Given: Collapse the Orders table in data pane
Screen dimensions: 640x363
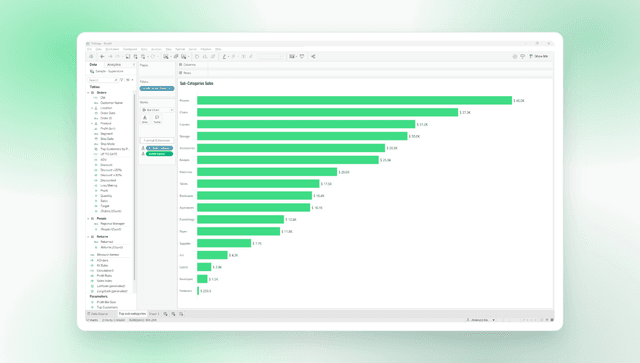Looking at the screenshot, I should pos(89,93).
